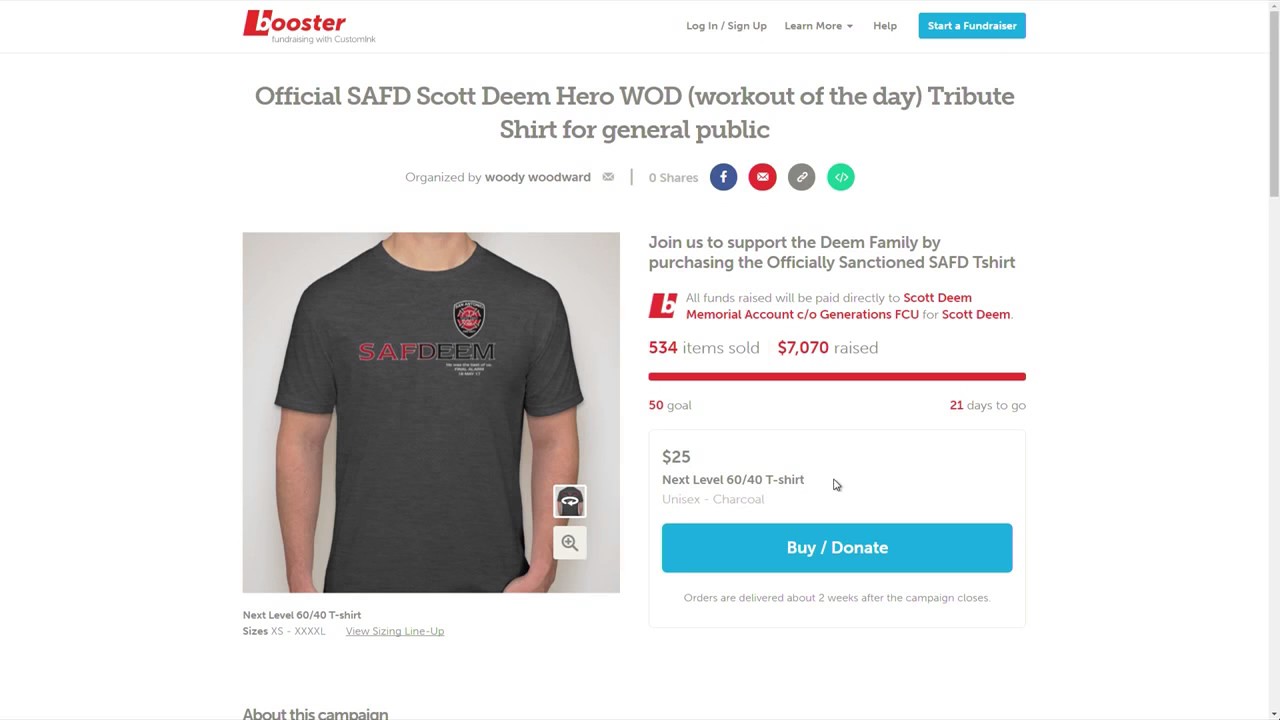Screen dimensions: 1280x720
Task: Open View Sizing Line-Up link
Action: [x=395, y=631]
